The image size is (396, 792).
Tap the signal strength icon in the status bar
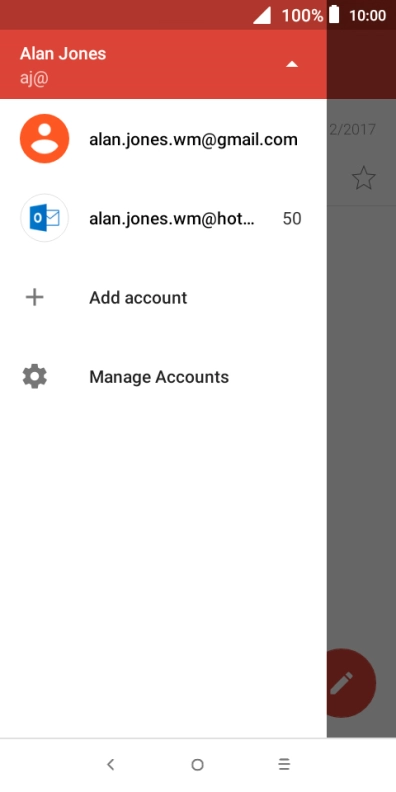(x=262, y=15)
